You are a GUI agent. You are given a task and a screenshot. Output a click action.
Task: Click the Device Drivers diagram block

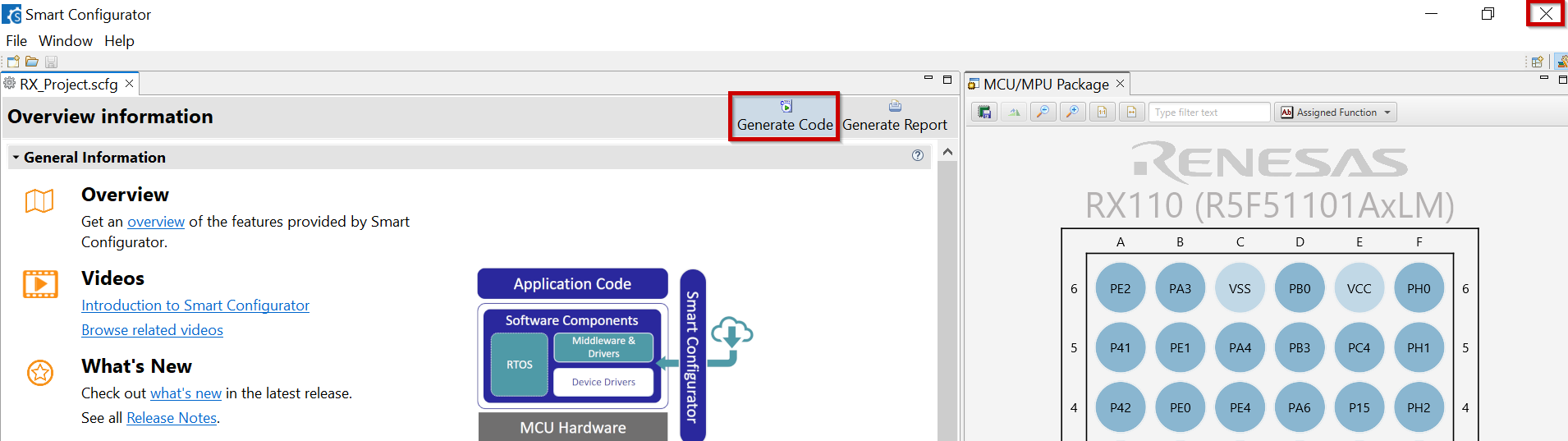[603, 382]
